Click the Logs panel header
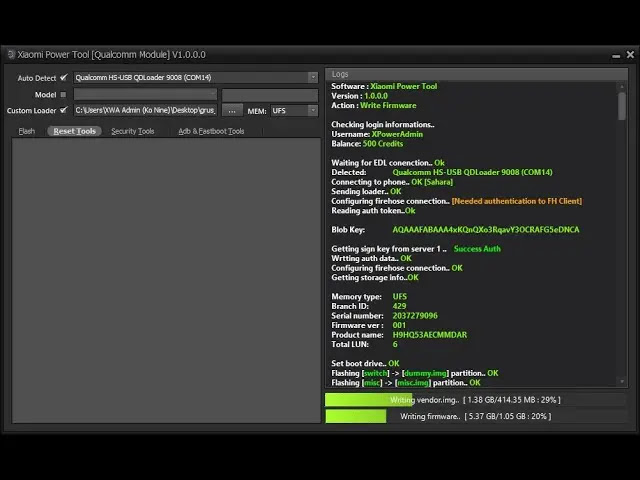This screenshot has width=640, height=480. coord(476,74)
